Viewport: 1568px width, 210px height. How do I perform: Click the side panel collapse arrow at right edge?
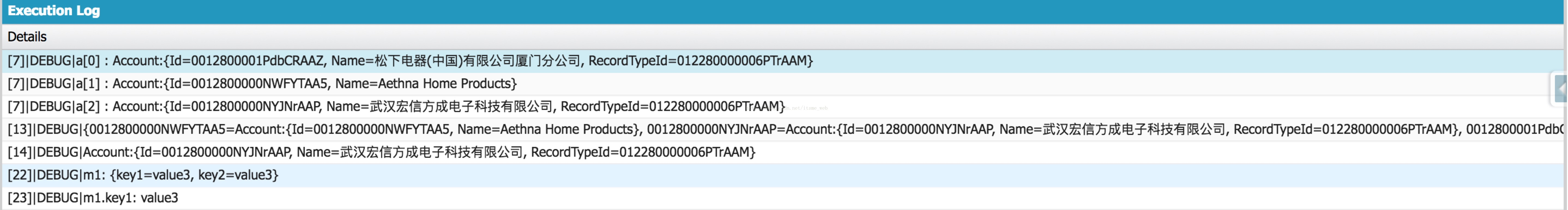coord(1561,89)
